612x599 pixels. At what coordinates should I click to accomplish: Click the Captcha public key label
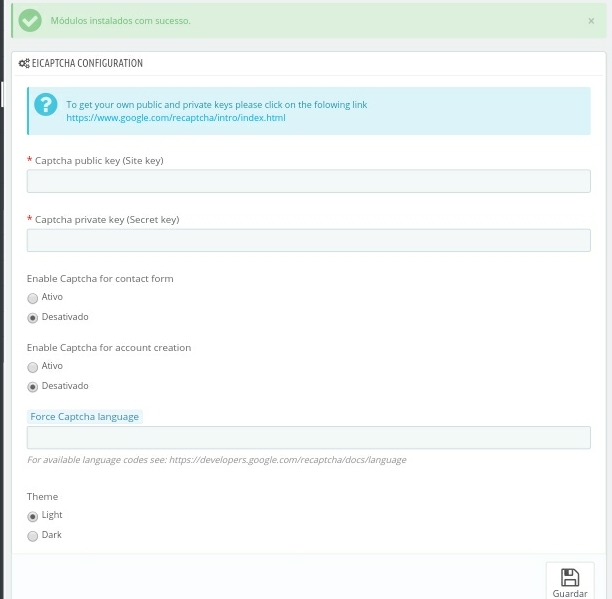click(99, 160)
